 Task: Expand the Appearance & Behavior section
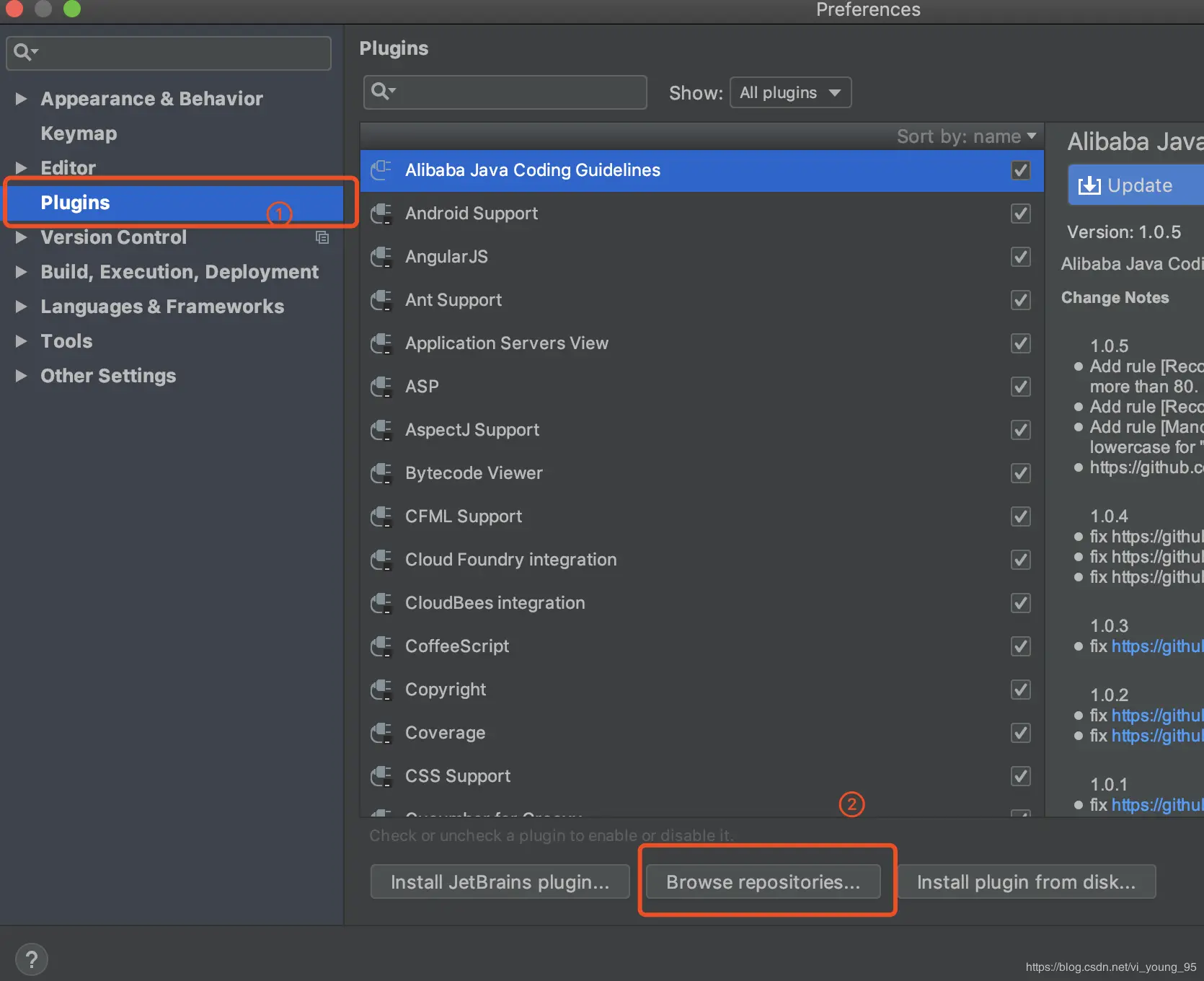tap(22, 99)
